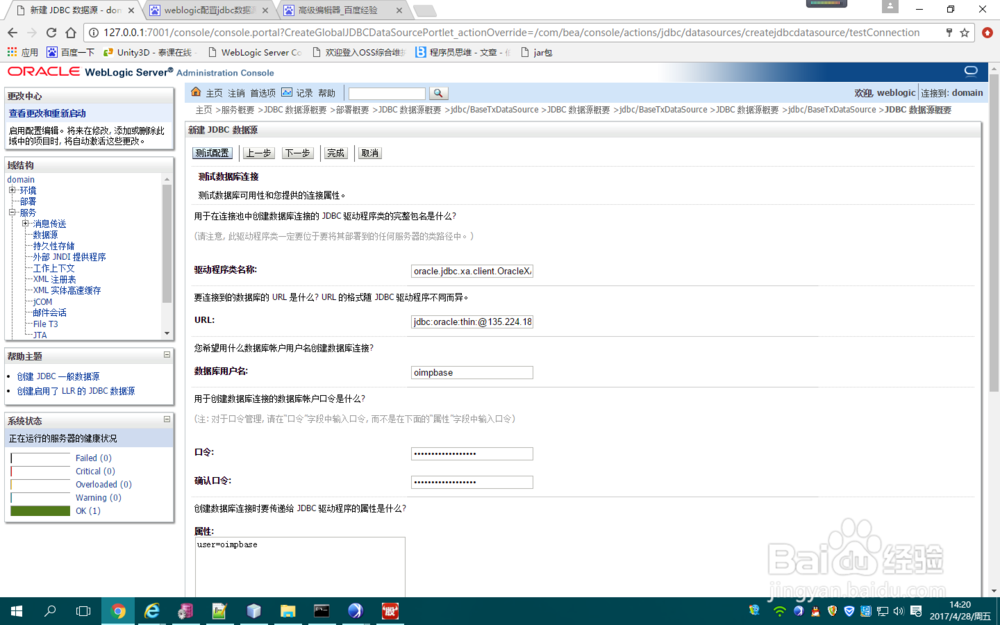Collapse the 帮助主题 panel with its minimize icon
Viewport: 1000px width, 625px height.
pos(166,355)
